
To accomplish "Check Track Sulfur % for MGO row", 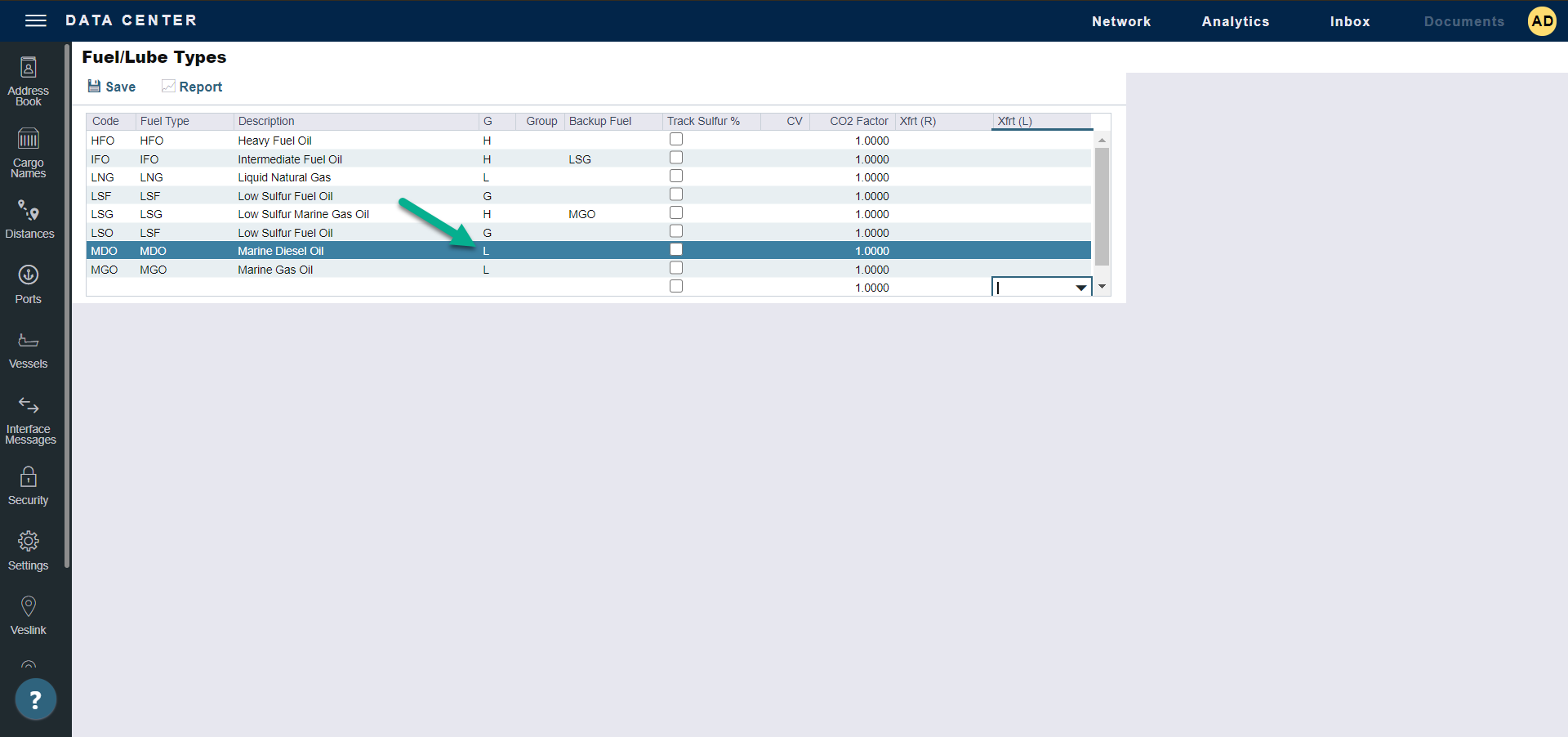I will click(x=676, y=268).
